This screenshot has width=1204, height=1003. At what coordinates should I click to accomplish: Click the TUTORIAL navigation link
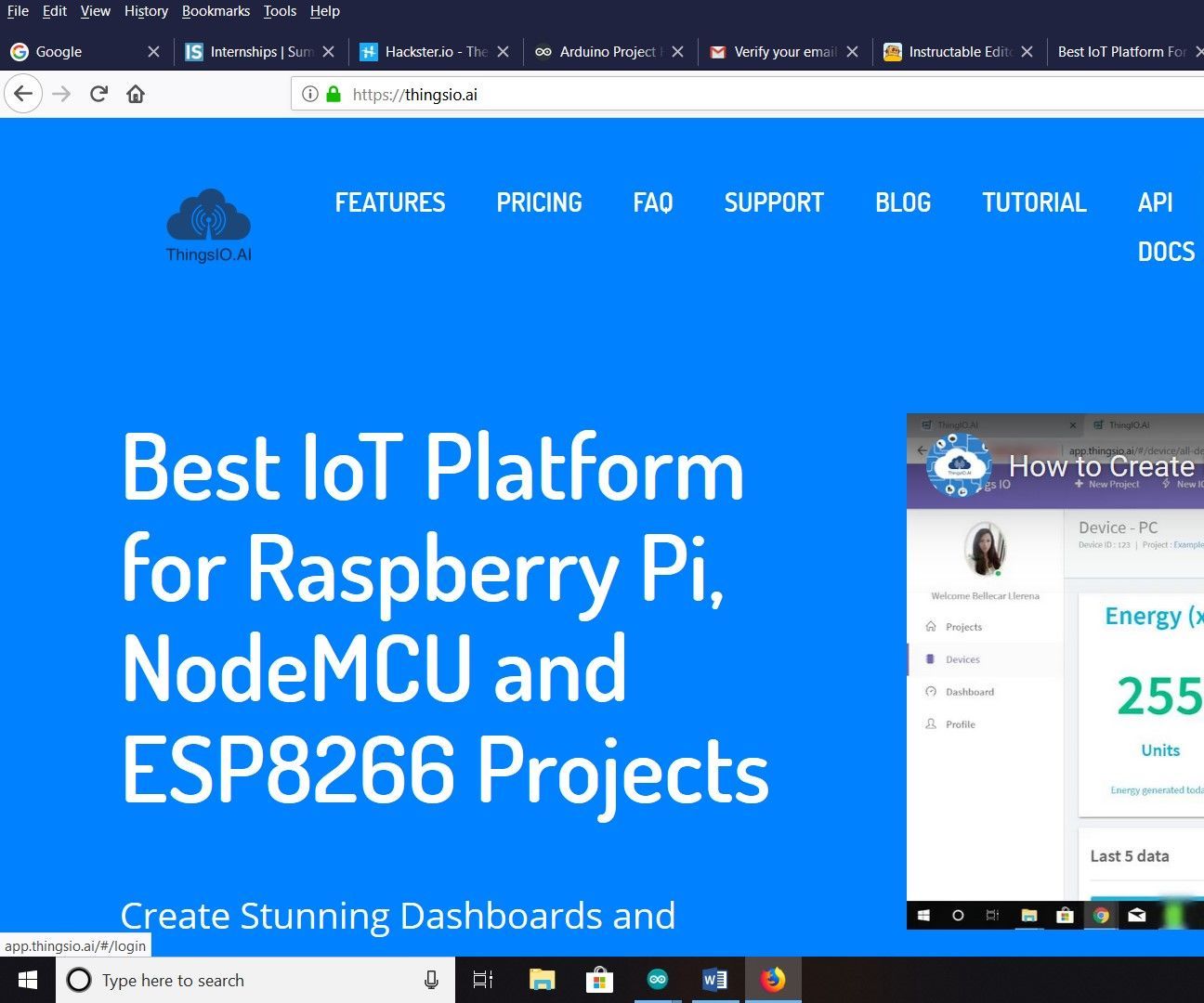tap(1034, 202)
